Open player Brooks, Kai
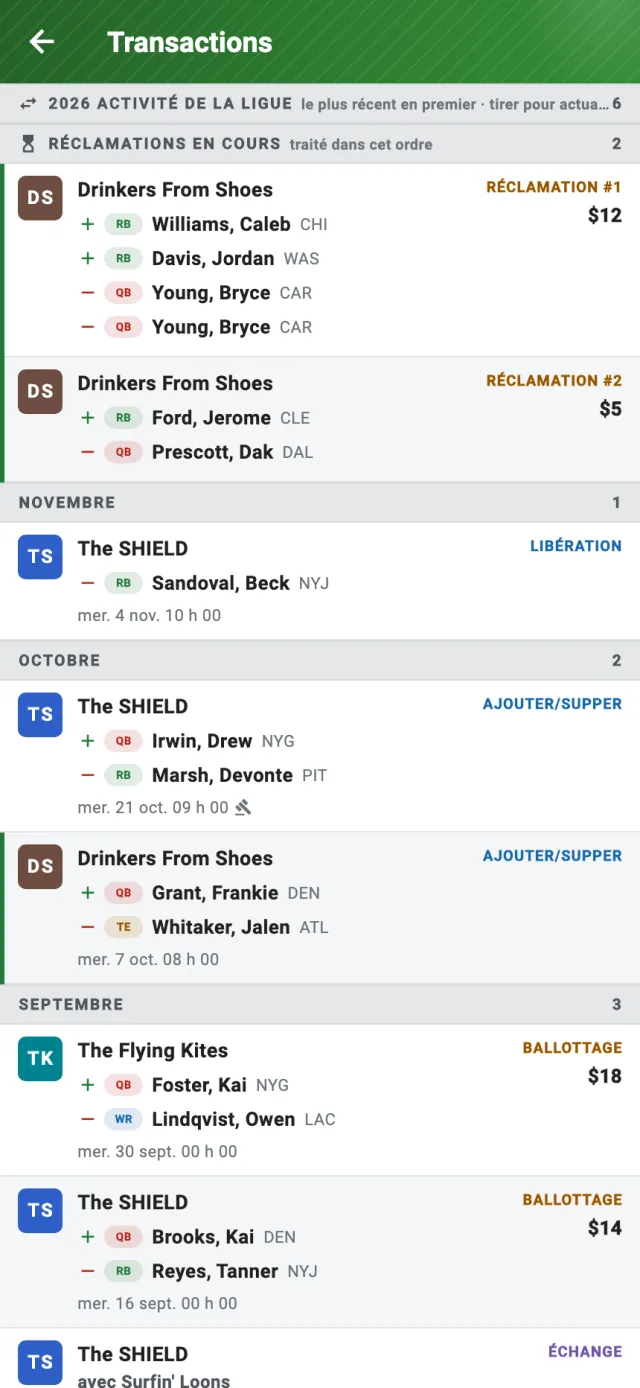 click(203, 1237)
